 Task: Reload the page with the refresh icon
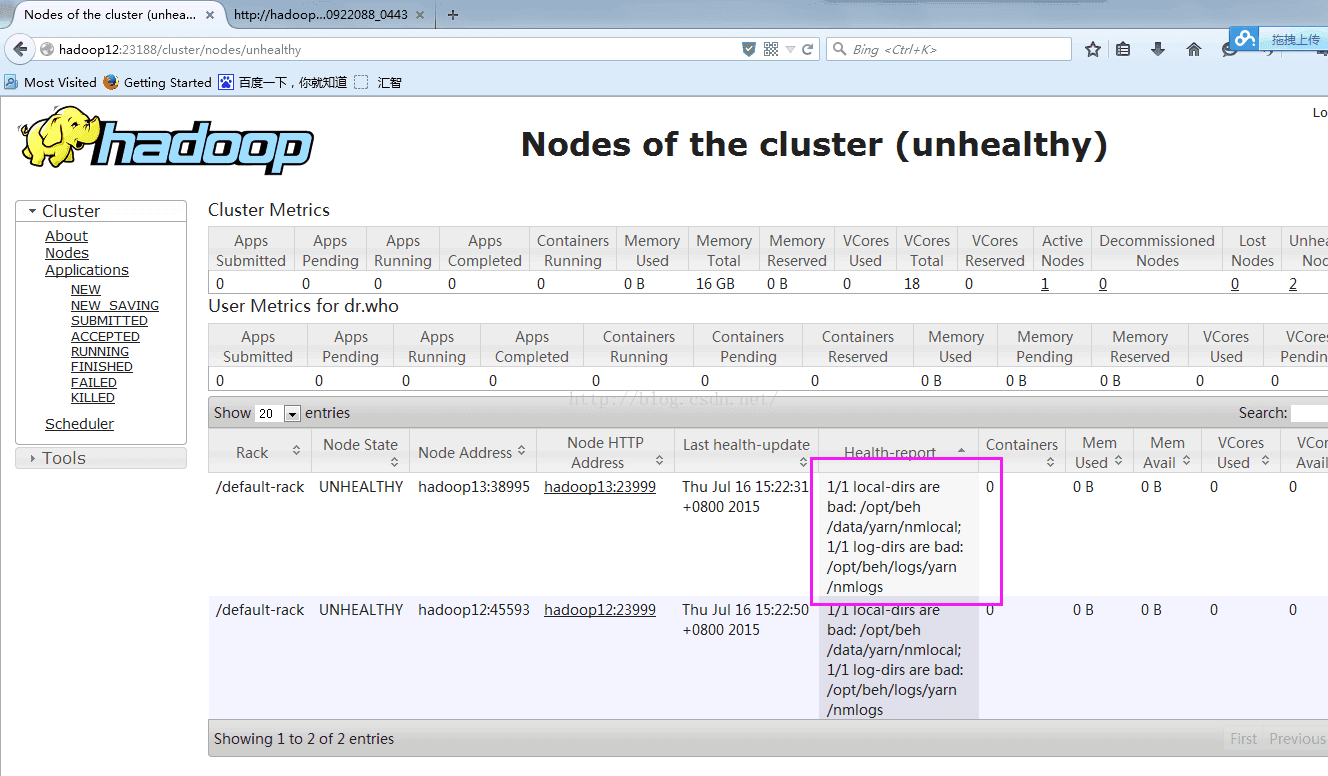[x=808, y=49]
